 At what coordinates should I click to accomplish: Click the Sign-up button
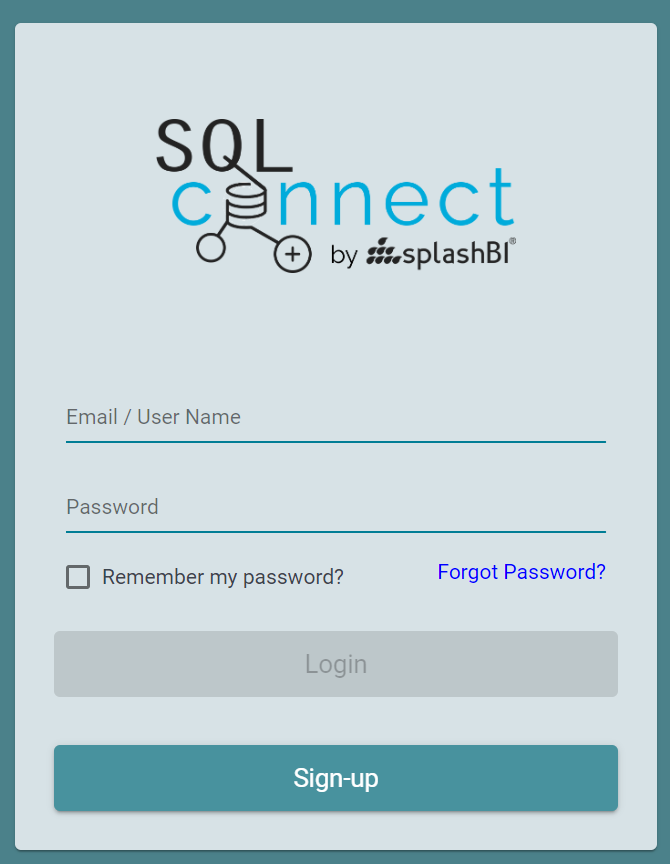click(x=336, y=778)
